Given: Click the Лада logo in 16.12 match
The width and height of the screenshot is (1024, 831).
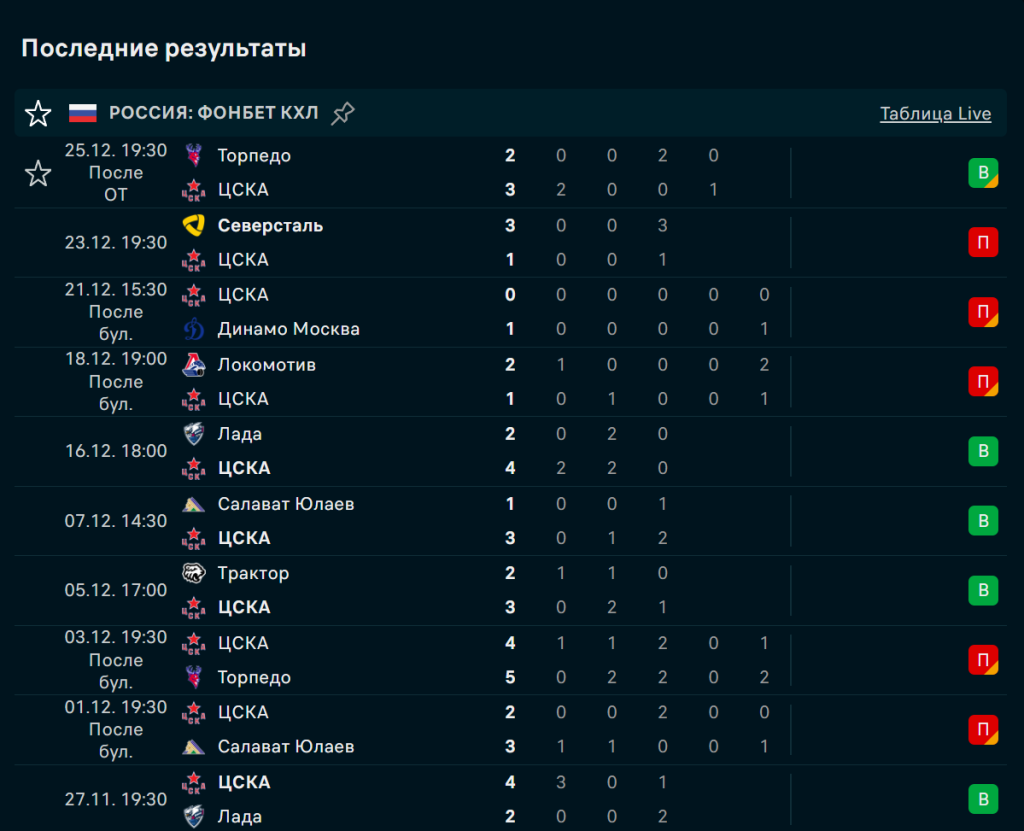Looking at the screenshot, I should pyautogui.click(x=194, y=435).
